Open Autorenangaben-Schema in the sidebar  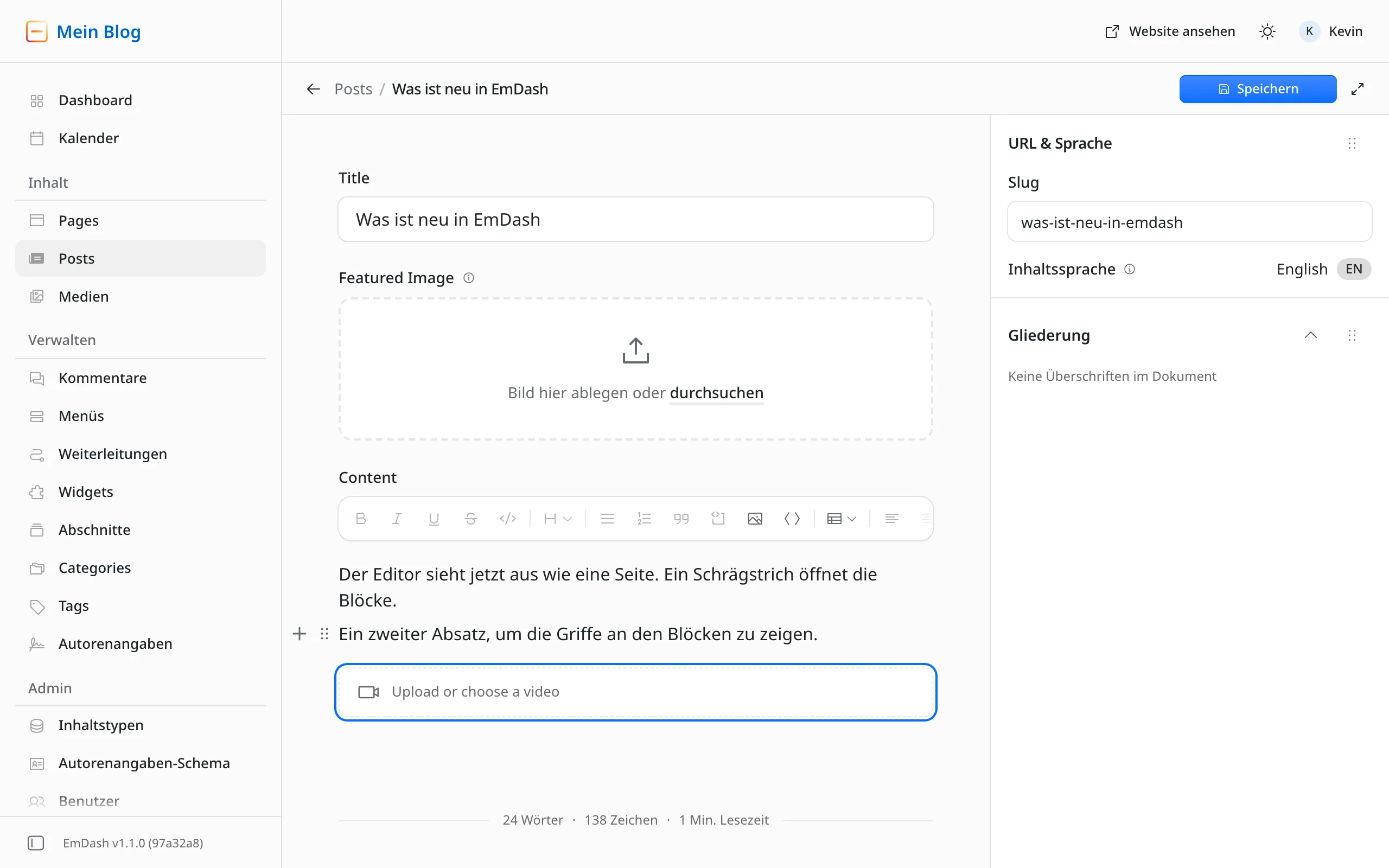[x=141, y=763]
